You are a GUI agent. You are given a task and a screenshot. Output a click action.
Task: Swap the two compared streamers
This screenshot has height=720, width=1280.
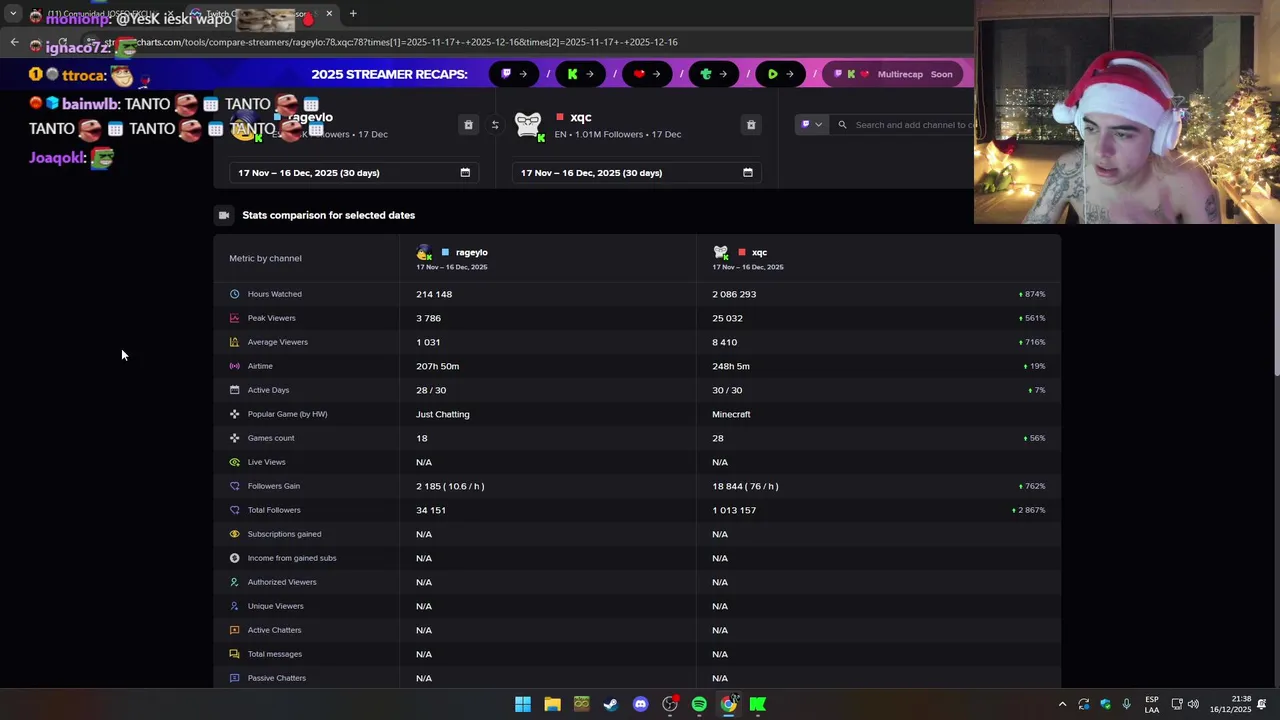(x=494, y=125)
